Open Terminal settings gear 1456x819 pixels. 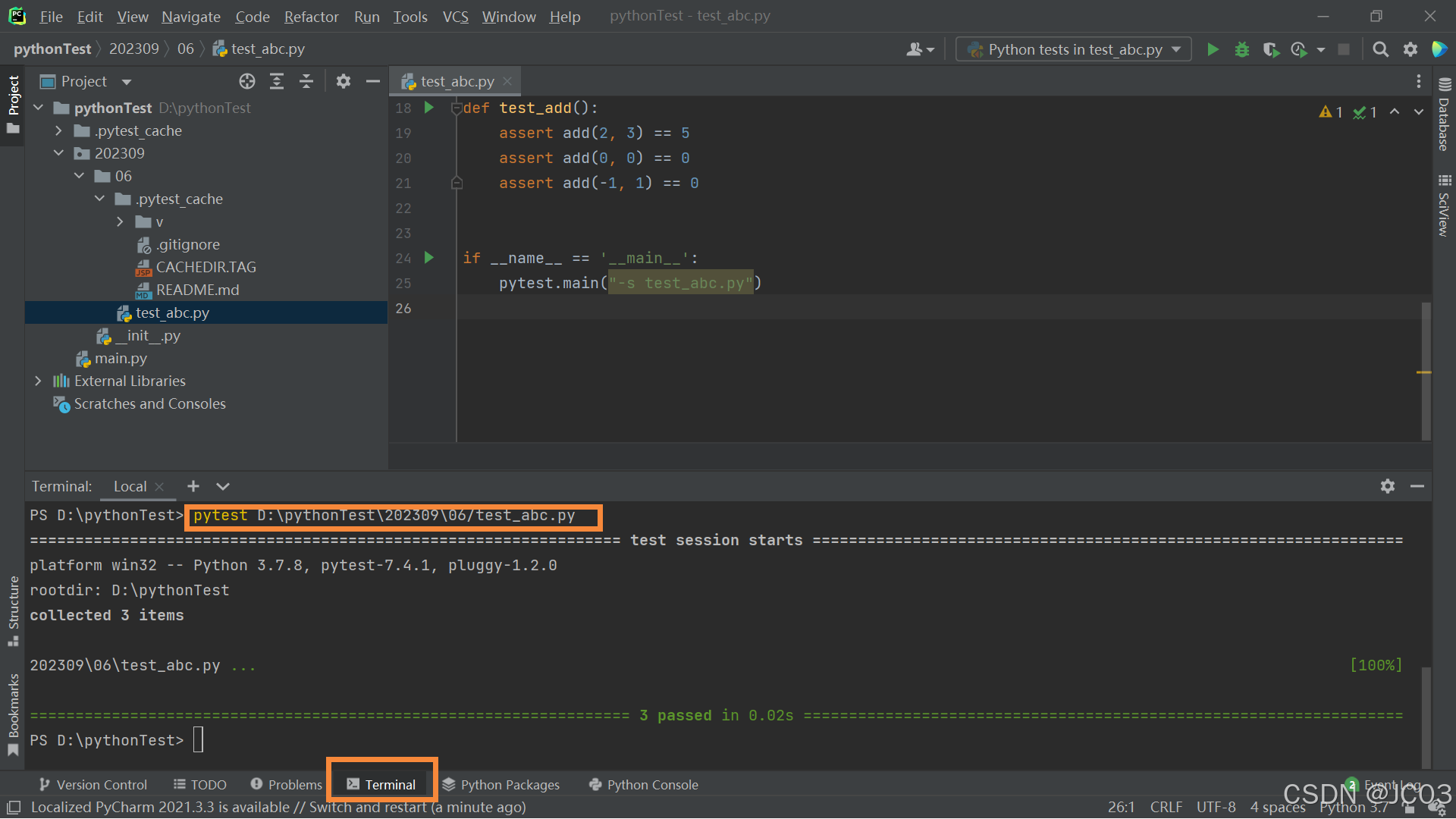[x=1388, y=486]
